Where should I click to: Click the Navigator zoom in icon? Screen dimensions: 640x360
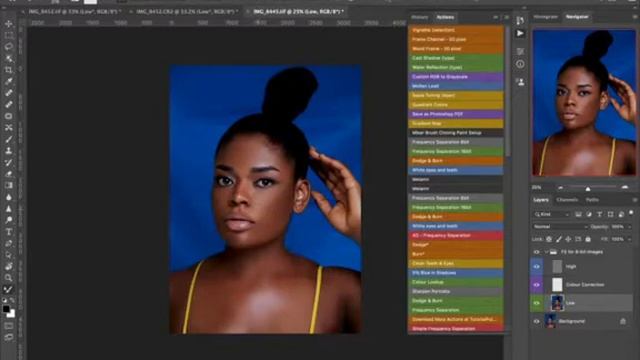pyautogui.click(x=625, y=187)
